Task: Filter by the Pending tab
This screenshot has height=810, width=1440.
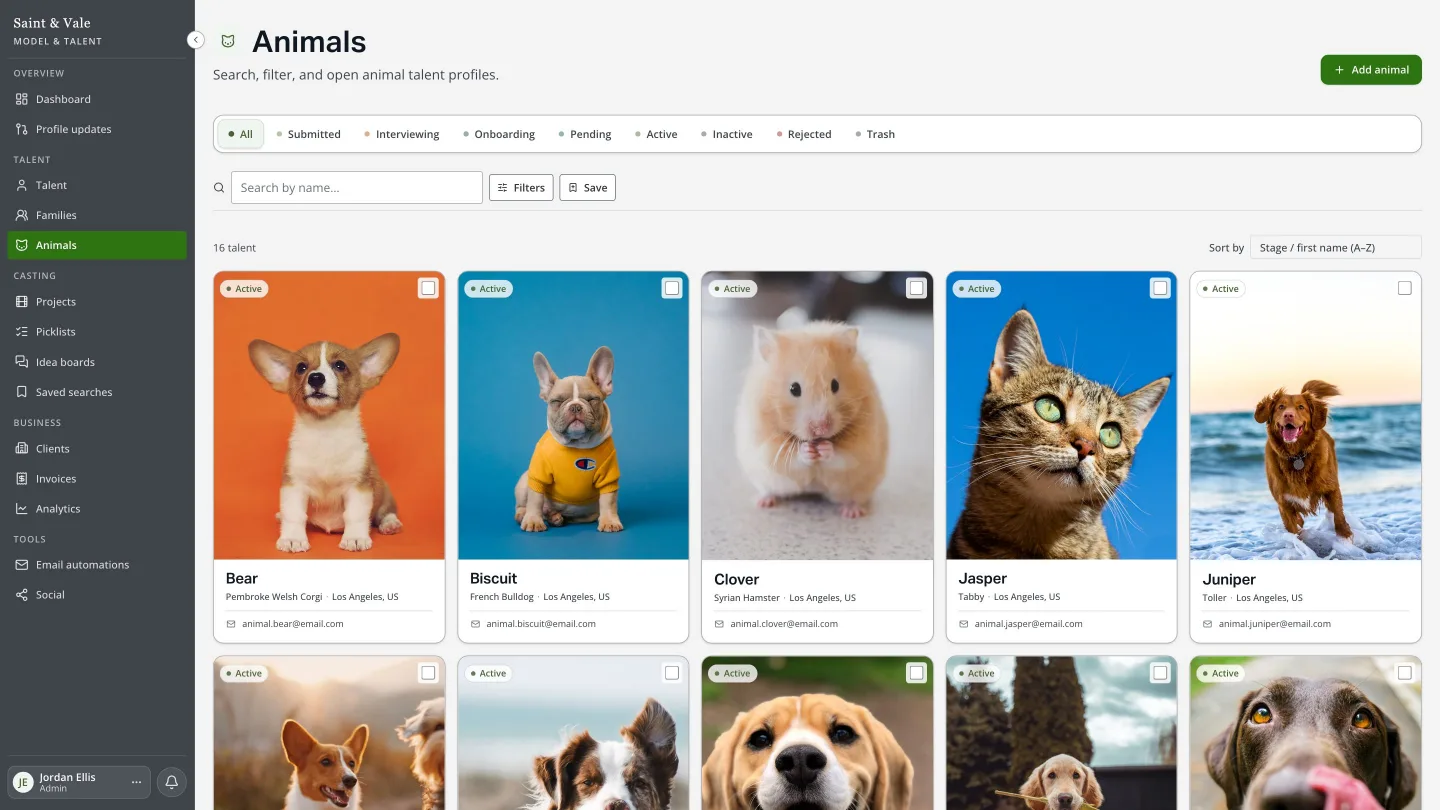Action: (x=585, y=134)
